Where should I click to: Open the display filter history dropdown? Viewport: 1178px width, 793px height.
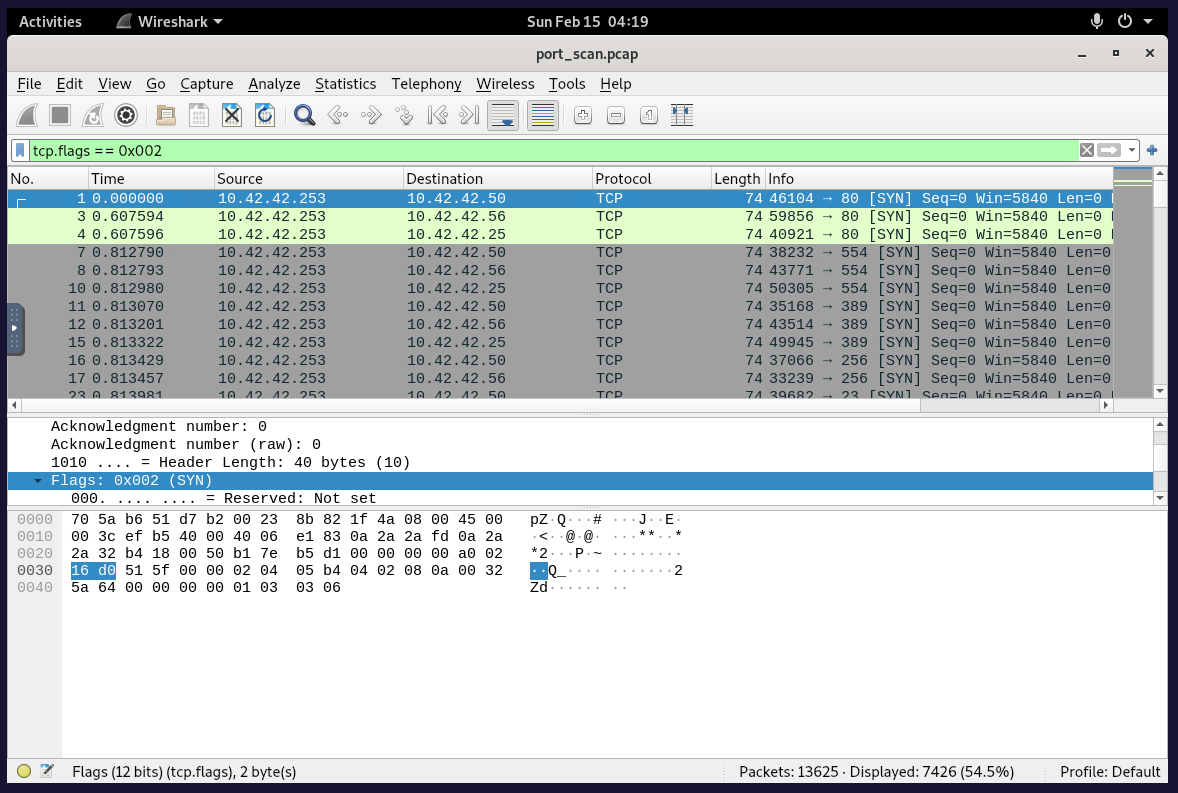tap(1133, 150)
